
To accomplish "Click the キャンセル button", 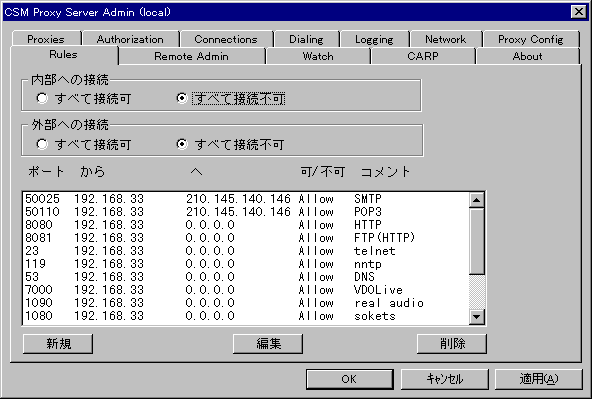I will tap(444, 379).
